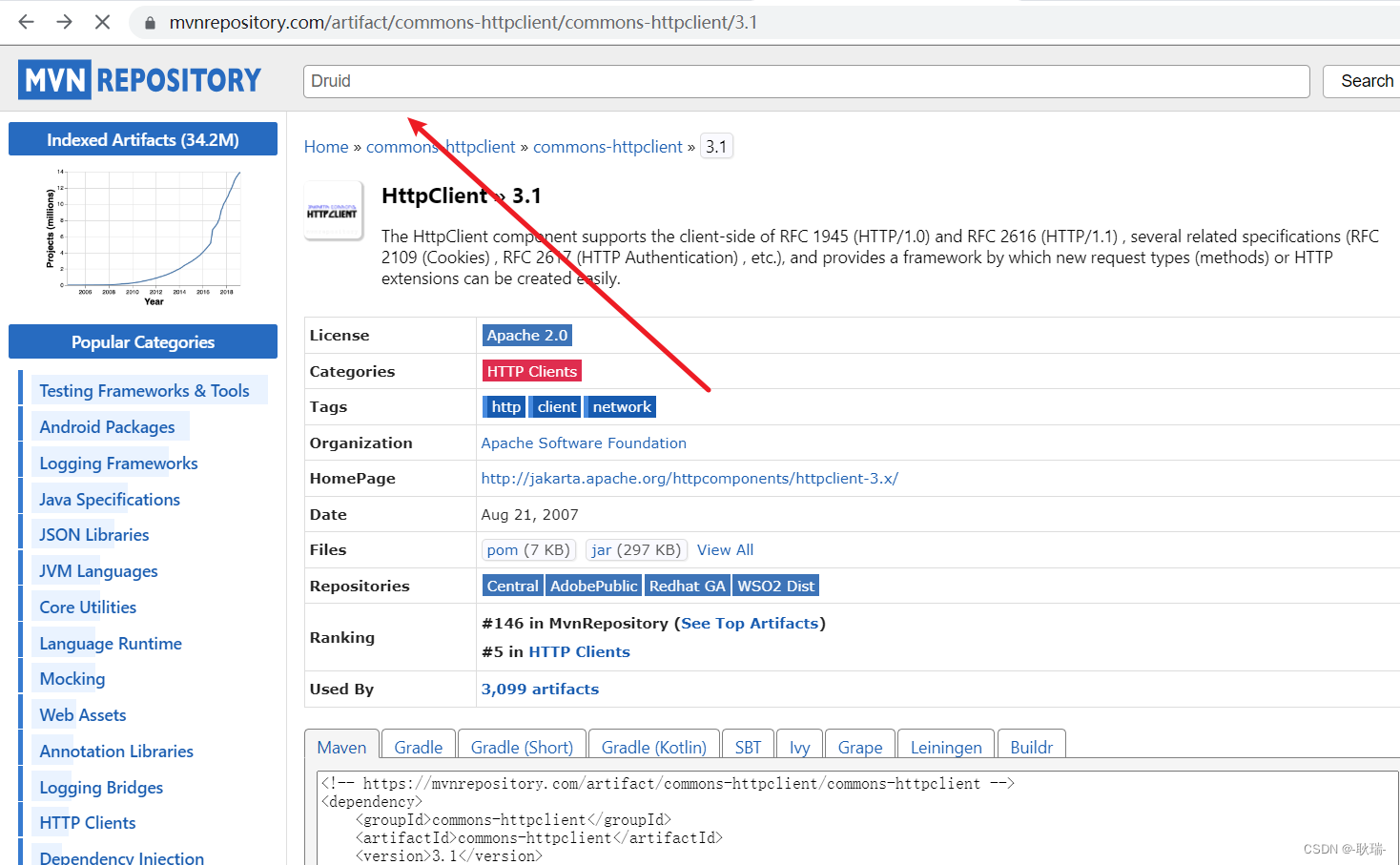Image resolution: width=1400 pixels, height=865 pixels.
Task: Select the network tag
Action: [x=621, y=407]
